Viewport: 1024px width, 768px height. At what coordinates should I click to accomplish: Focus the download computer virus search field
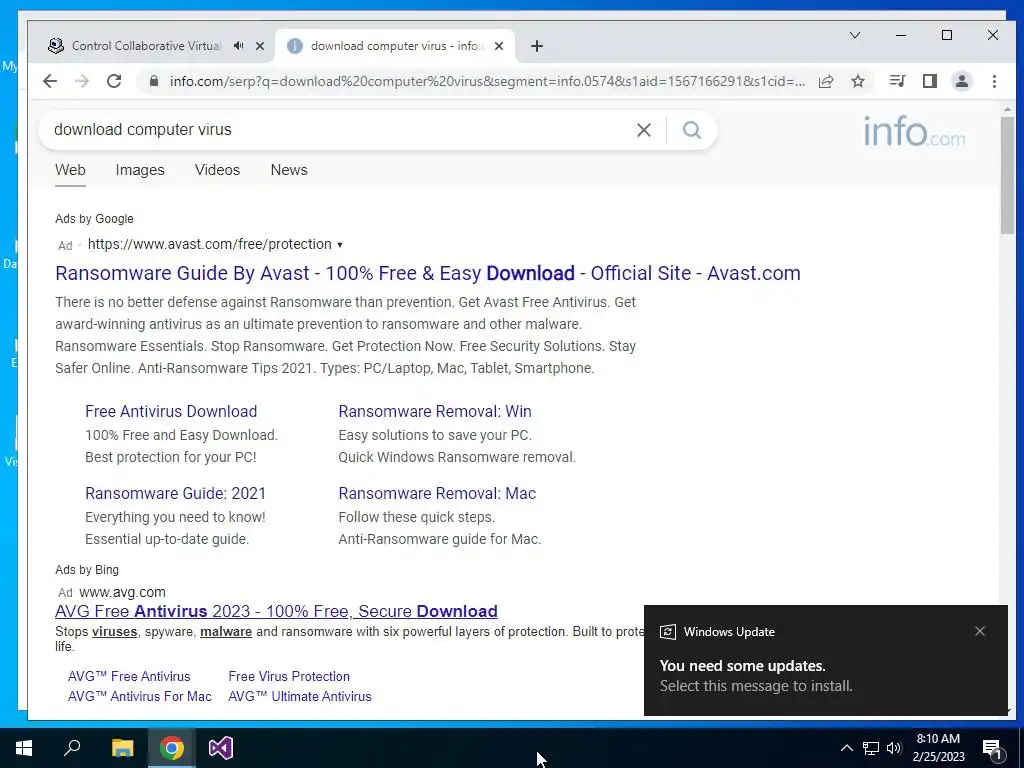[x=340, y=130]
